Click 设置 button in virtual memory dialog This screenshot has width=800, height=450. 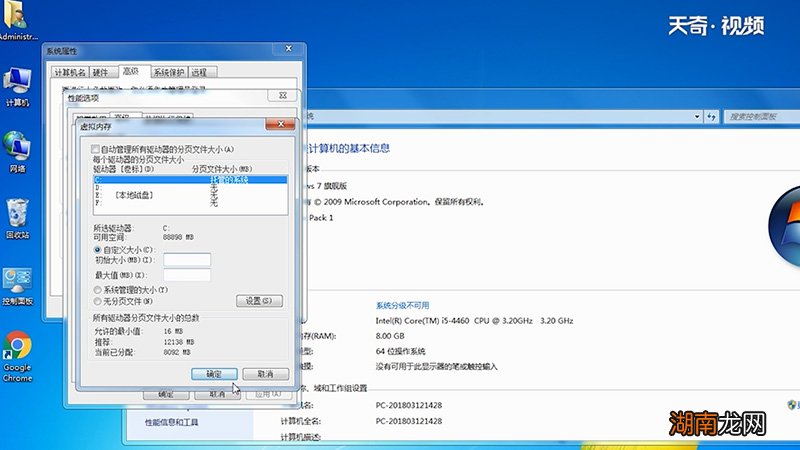(259, 301)
